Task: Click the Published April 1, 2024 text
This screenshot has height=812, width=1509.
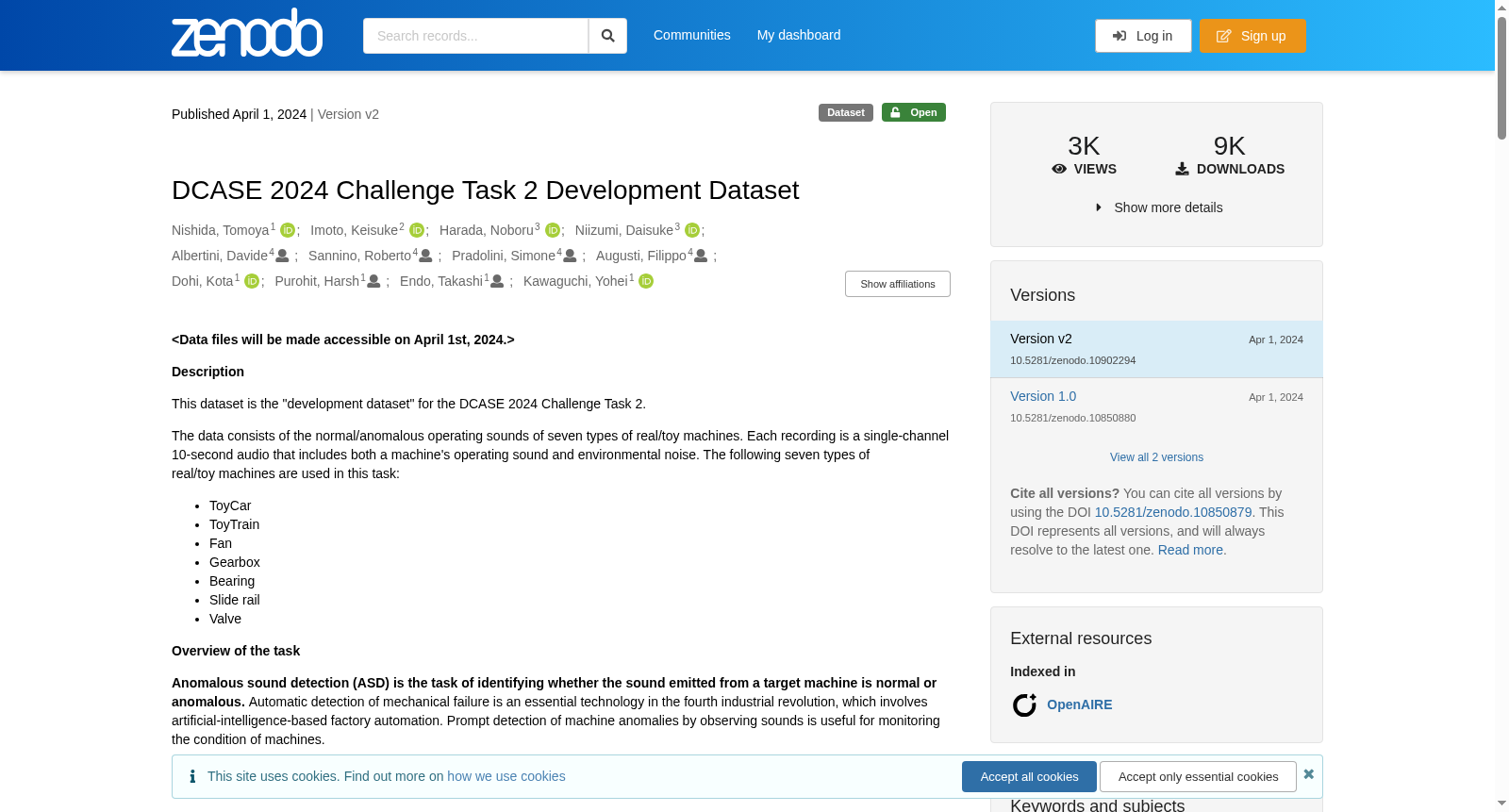Action: [239, 114]
